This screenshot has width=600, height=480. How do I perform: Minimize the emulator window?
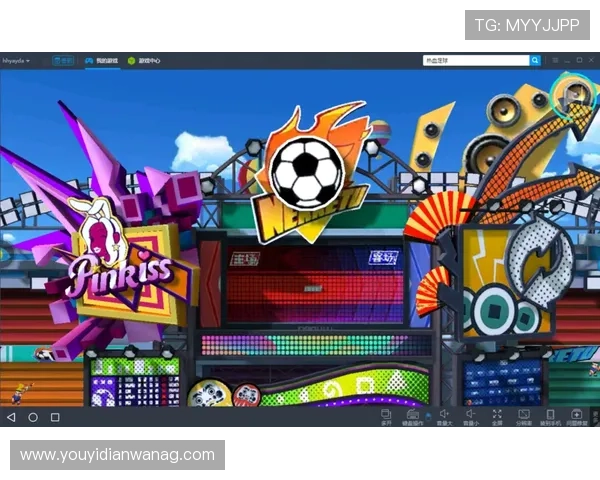pyautogui.click(x=567, y=60)
